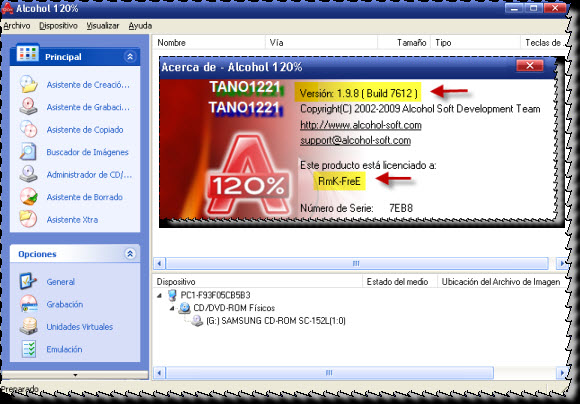The image size is (580, 404).
Task: Open the Asistente Xtra folder icon
Action: tap(29, 219)
